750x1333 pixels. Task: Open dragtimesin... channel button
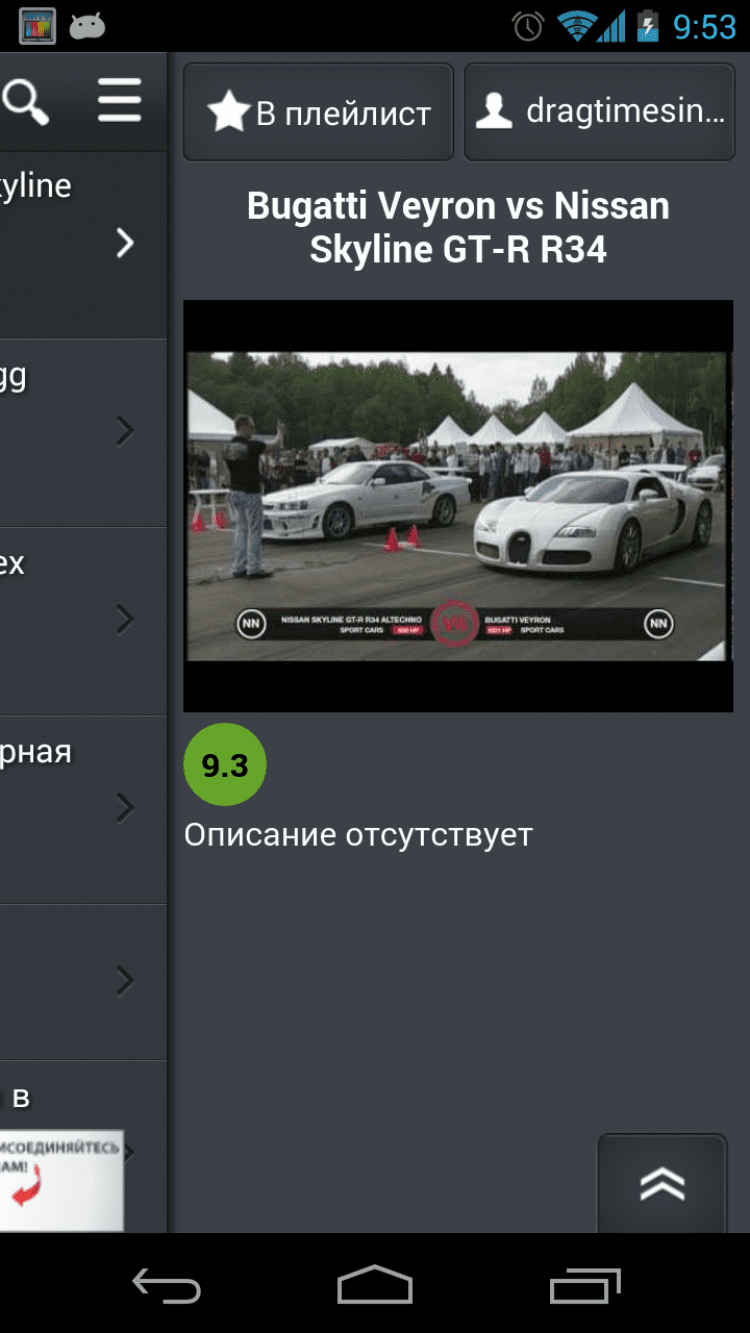(x=600, y=112)
